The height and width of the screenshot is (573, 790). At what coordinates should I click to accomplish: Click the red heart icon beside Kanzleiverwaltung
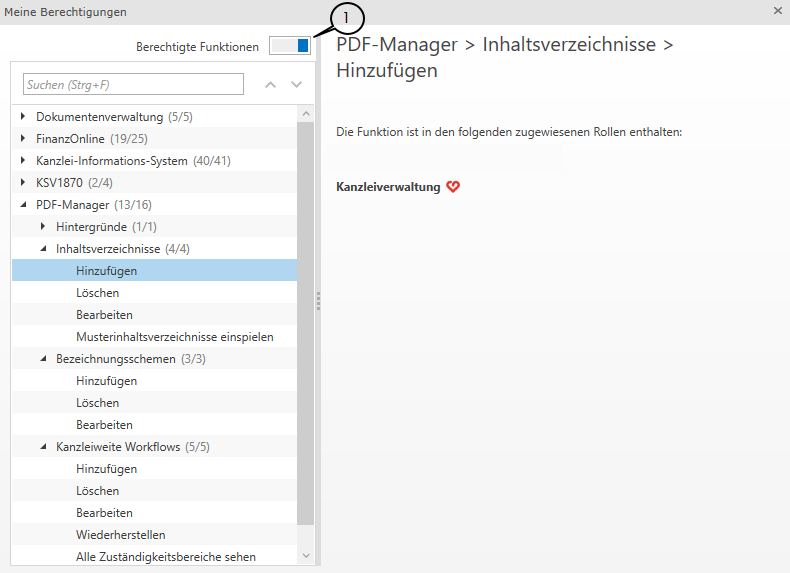tap(453, 187)
